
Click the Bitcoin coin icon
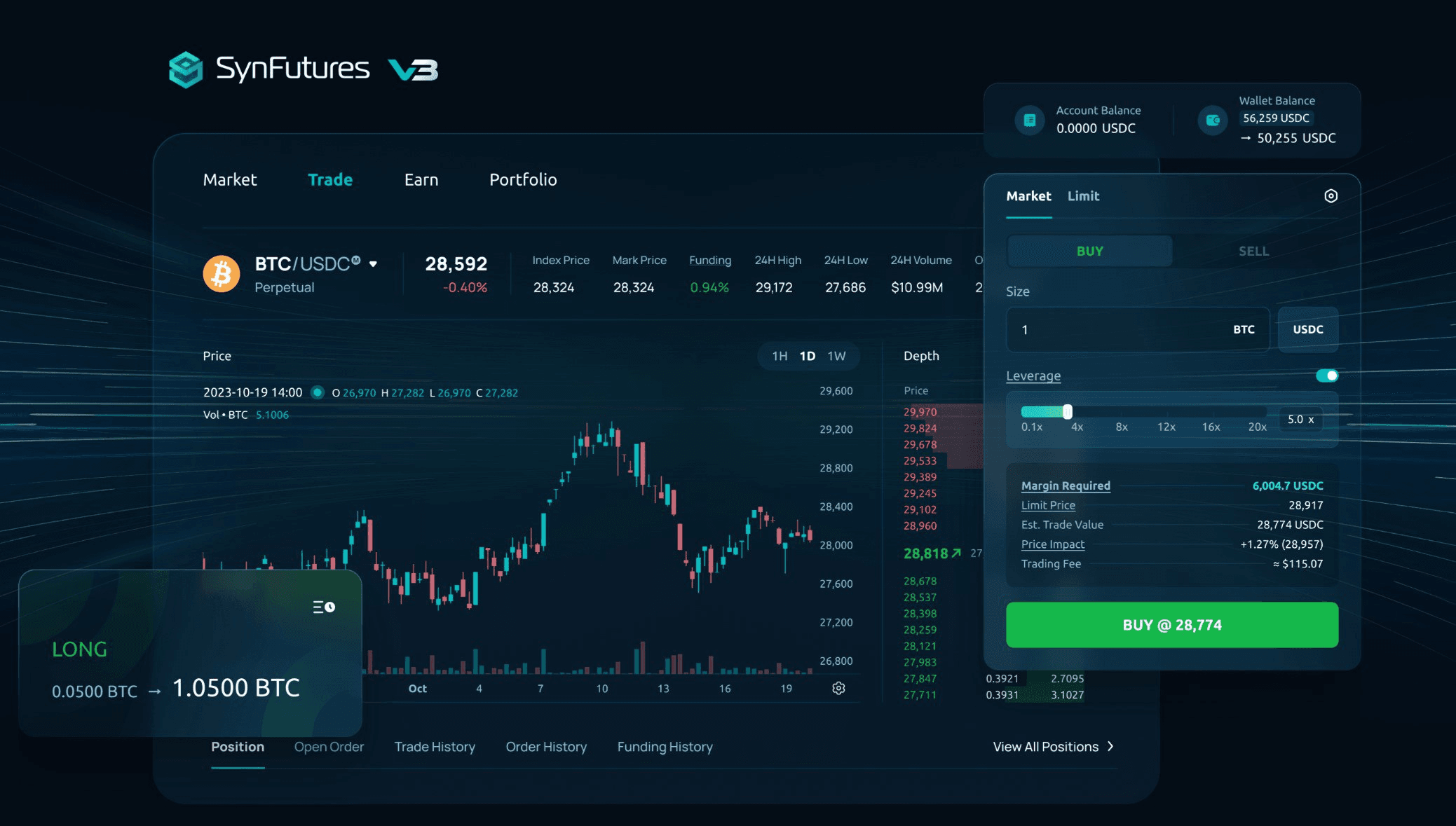pos(222,273)
